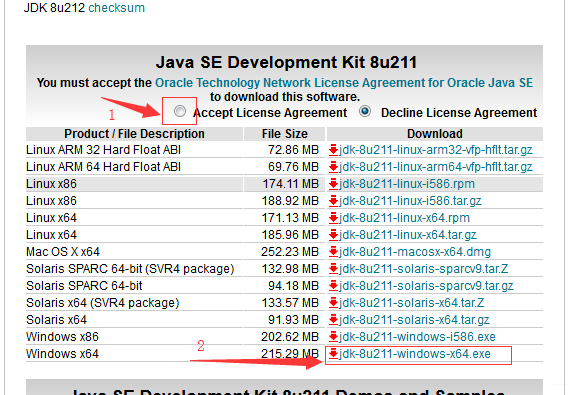Download jdk-8u211-linux-i586.tar.gz
The width and height of the screenshot is (581, 395).
(x=410, y=201)
